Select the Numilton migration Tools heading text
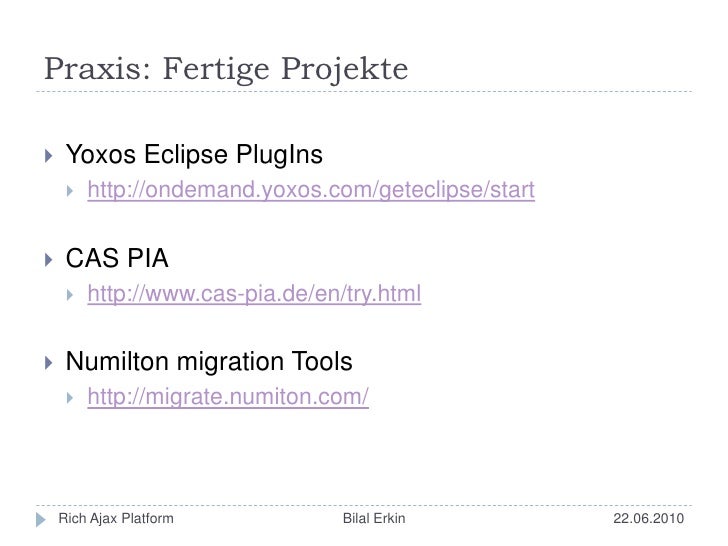The image size is (728, 546). [x=209, y=362]
